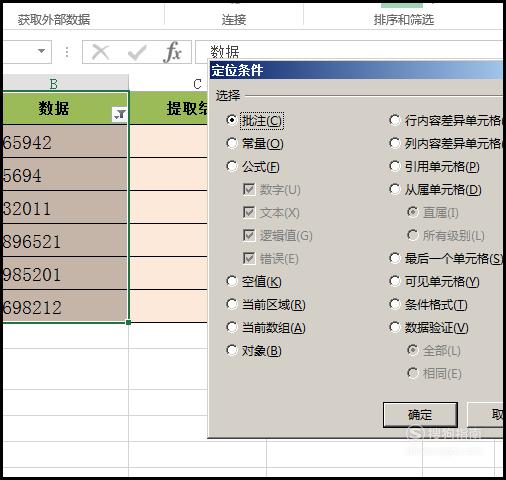Click the cell containing 32011

tap(66, 207)
